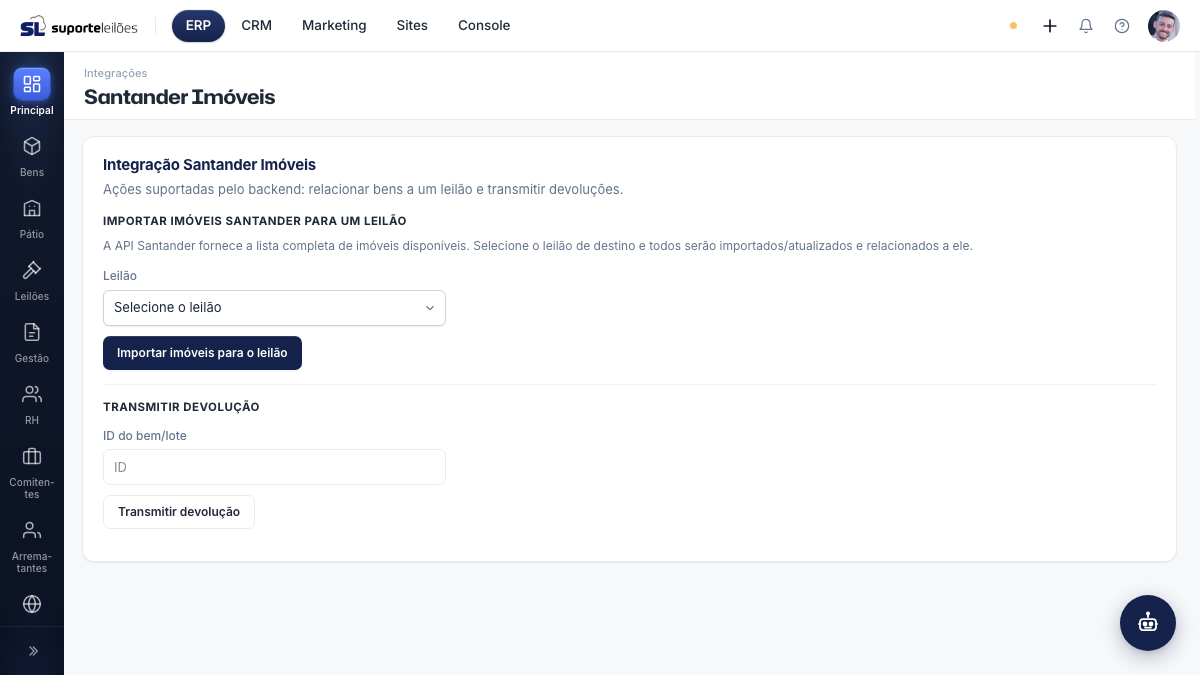Open the Gestão document icon
Image resolution: width=1200 pixels, height=675 pixels.
(32, 332)
